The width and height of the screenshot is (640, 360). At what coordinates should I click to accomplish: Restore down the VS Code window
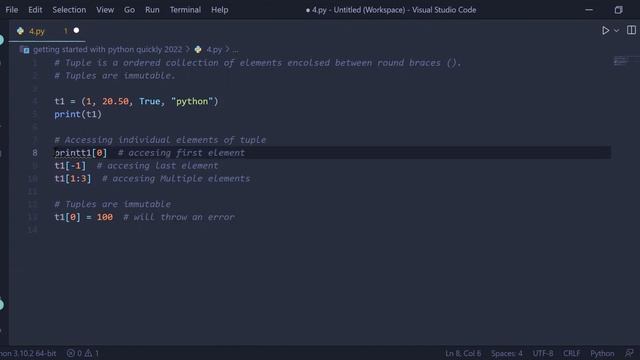(618, 10)
